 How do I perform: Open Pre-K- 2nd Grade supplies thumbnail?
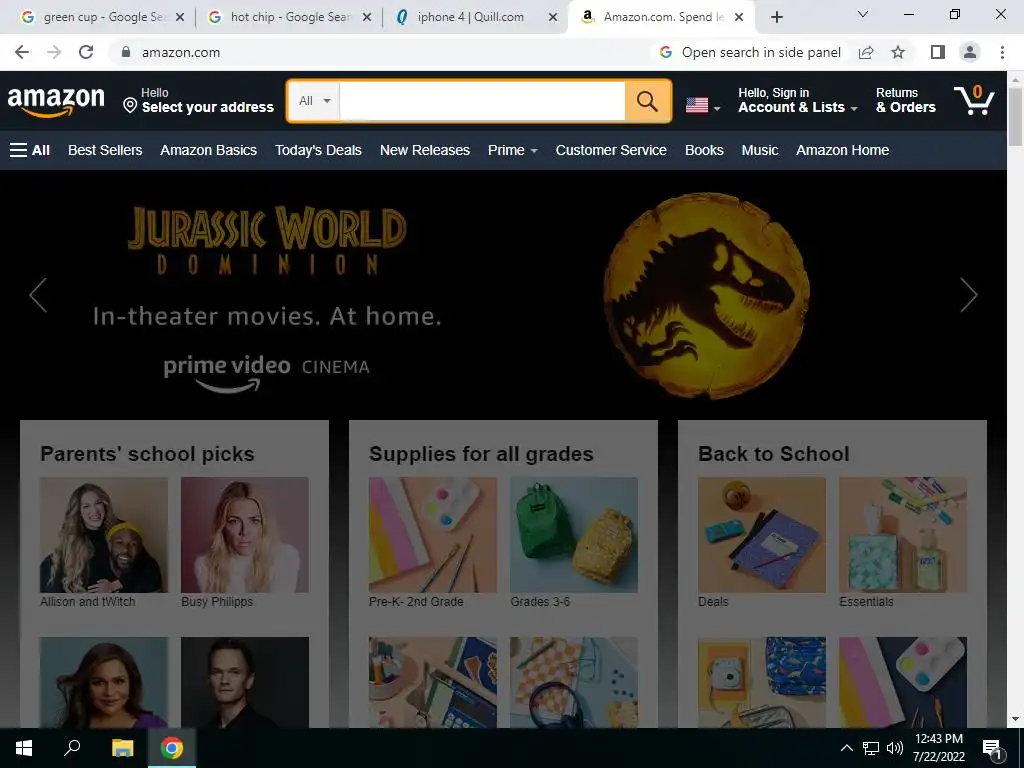click(433, 535)
